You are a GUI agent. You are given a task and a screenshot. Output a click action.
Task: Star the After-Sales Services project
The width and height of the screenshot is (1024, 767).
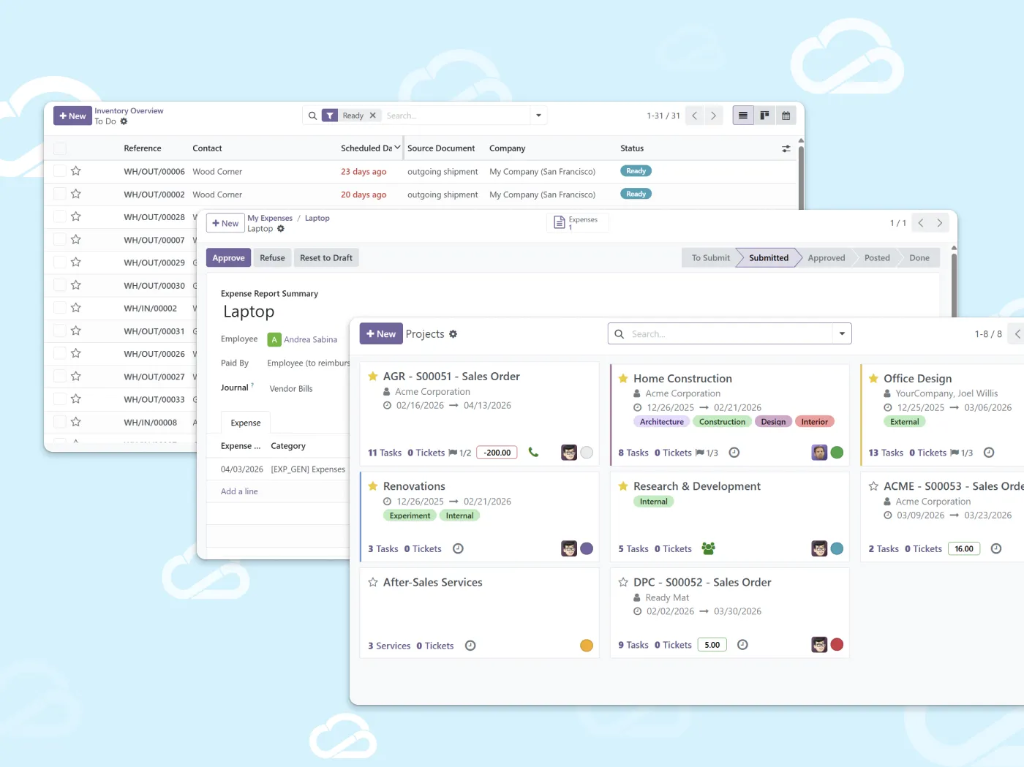point(373,582)
